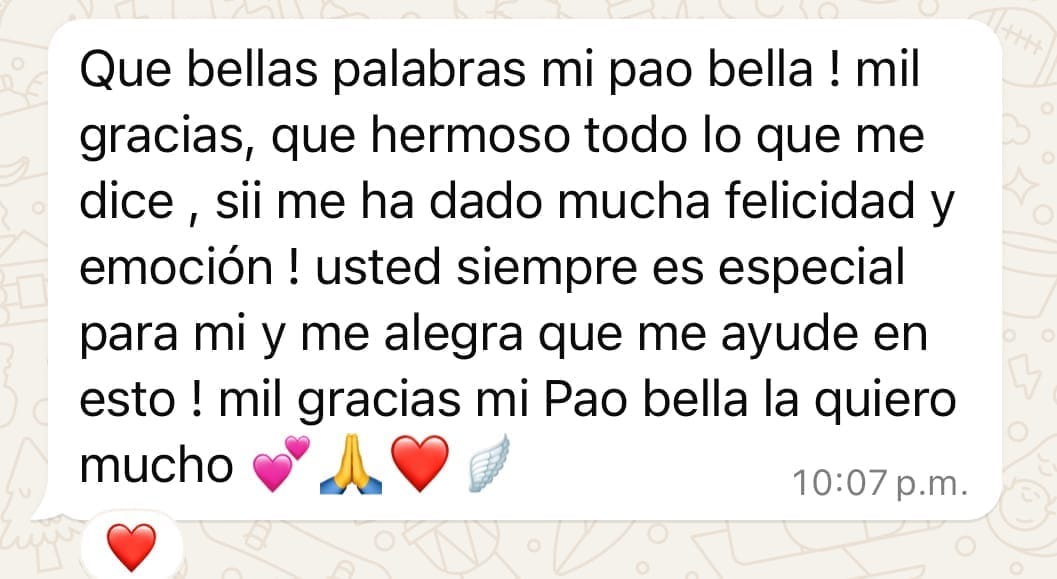Select the word "mucho" before the emojis
The image size is (1057, 579).
coord(156,464)
